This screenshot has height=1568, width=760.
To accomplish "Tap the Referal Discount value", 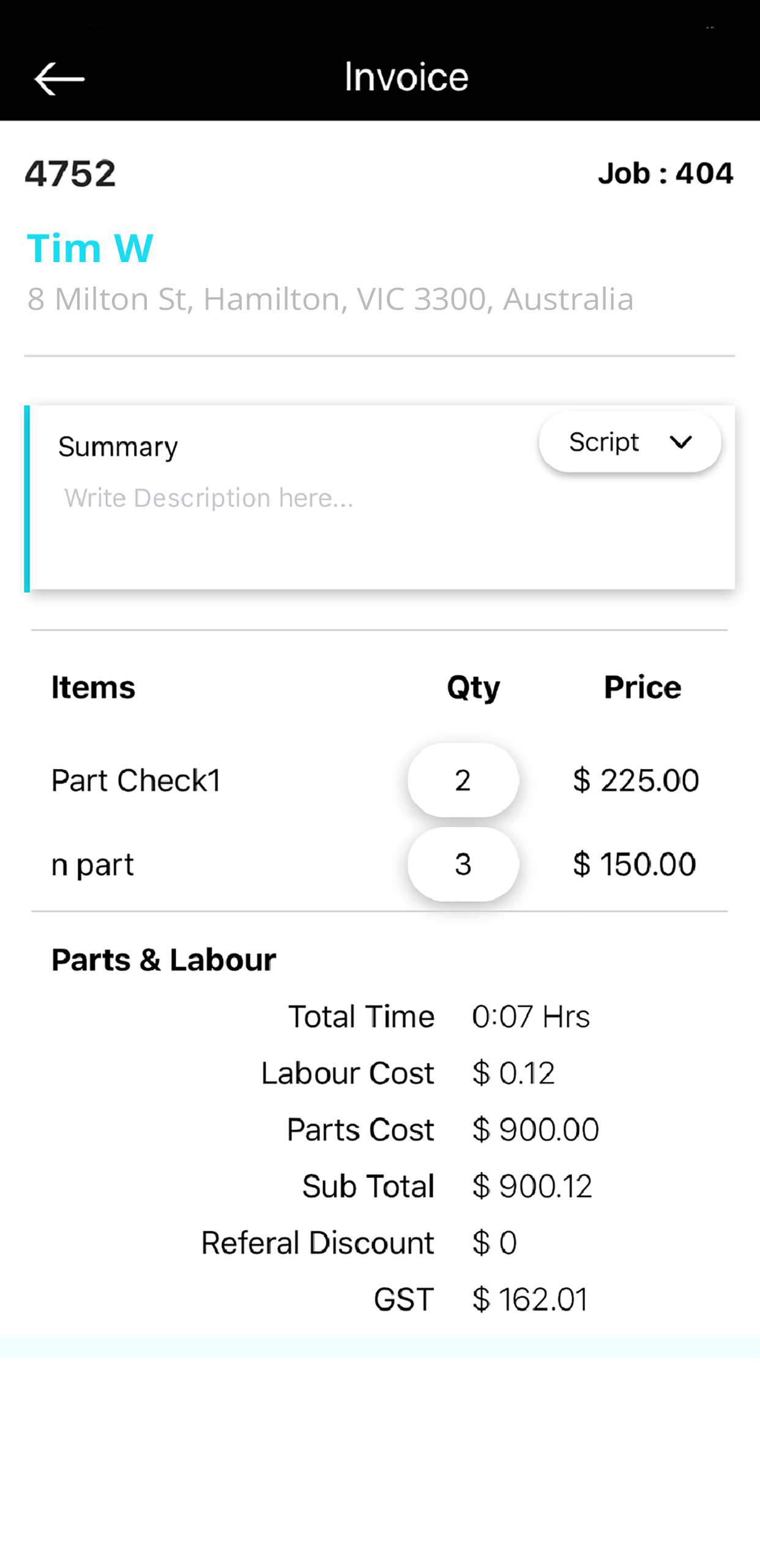I will pyautogui.click(x=494, y=1242).
